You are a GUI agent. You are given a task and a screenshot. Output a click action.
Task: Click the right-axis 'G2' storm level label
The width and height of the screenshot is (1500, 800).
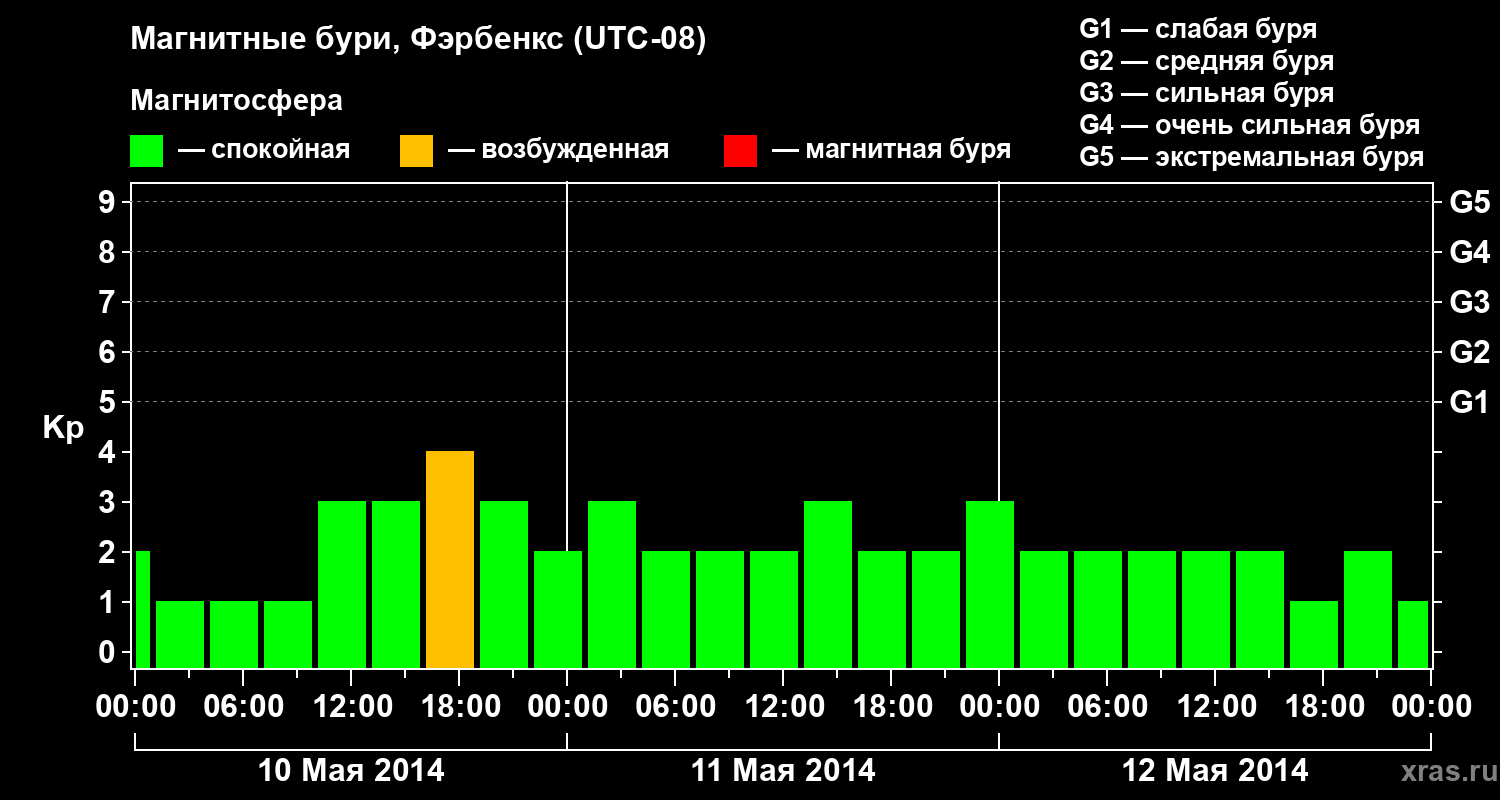(1470, 352)
